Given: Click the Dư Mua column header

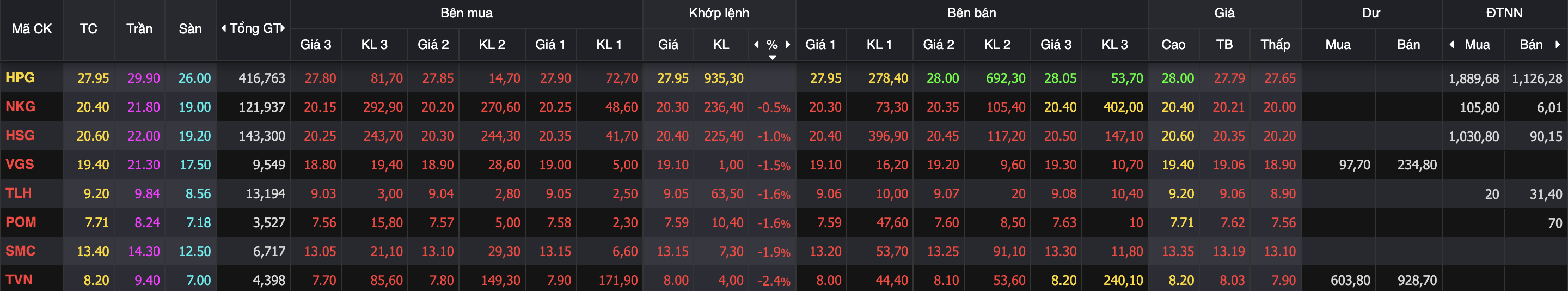Looking at the screenshot, I should pyautogui.click(x=1337, y=45).
